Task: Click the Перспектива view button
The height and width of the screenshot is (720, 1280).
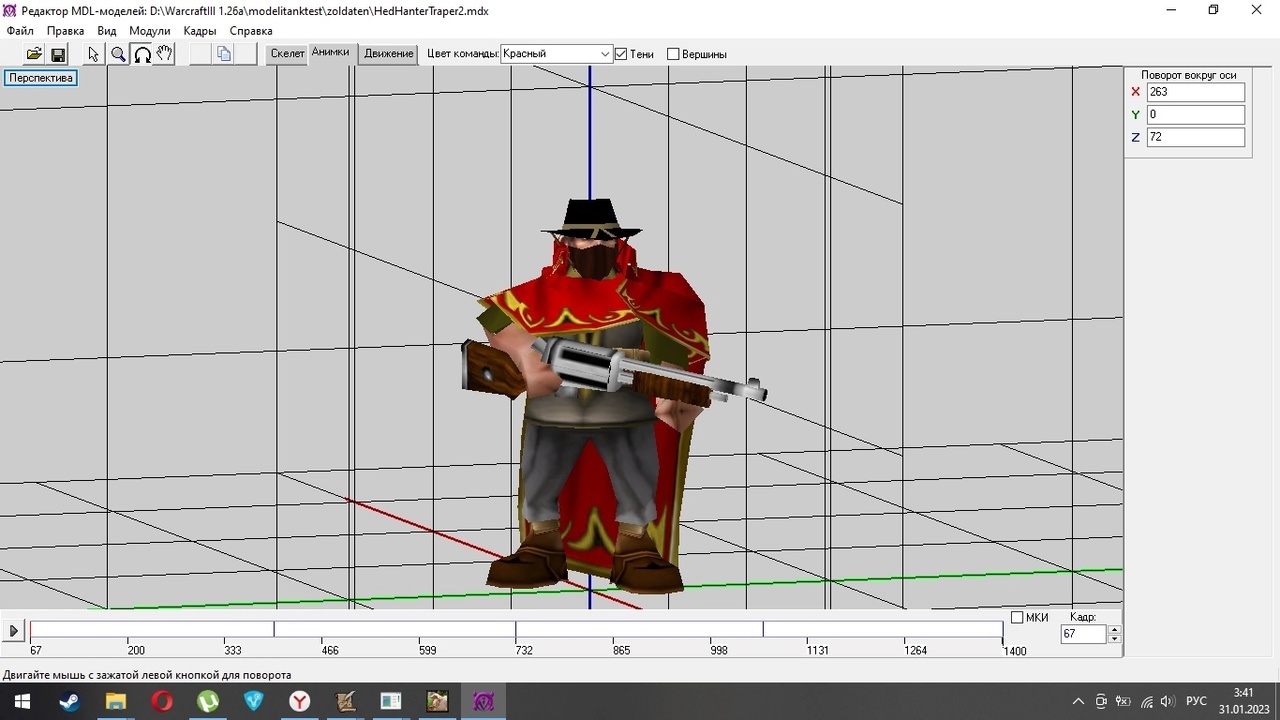Action: point(41,78)
